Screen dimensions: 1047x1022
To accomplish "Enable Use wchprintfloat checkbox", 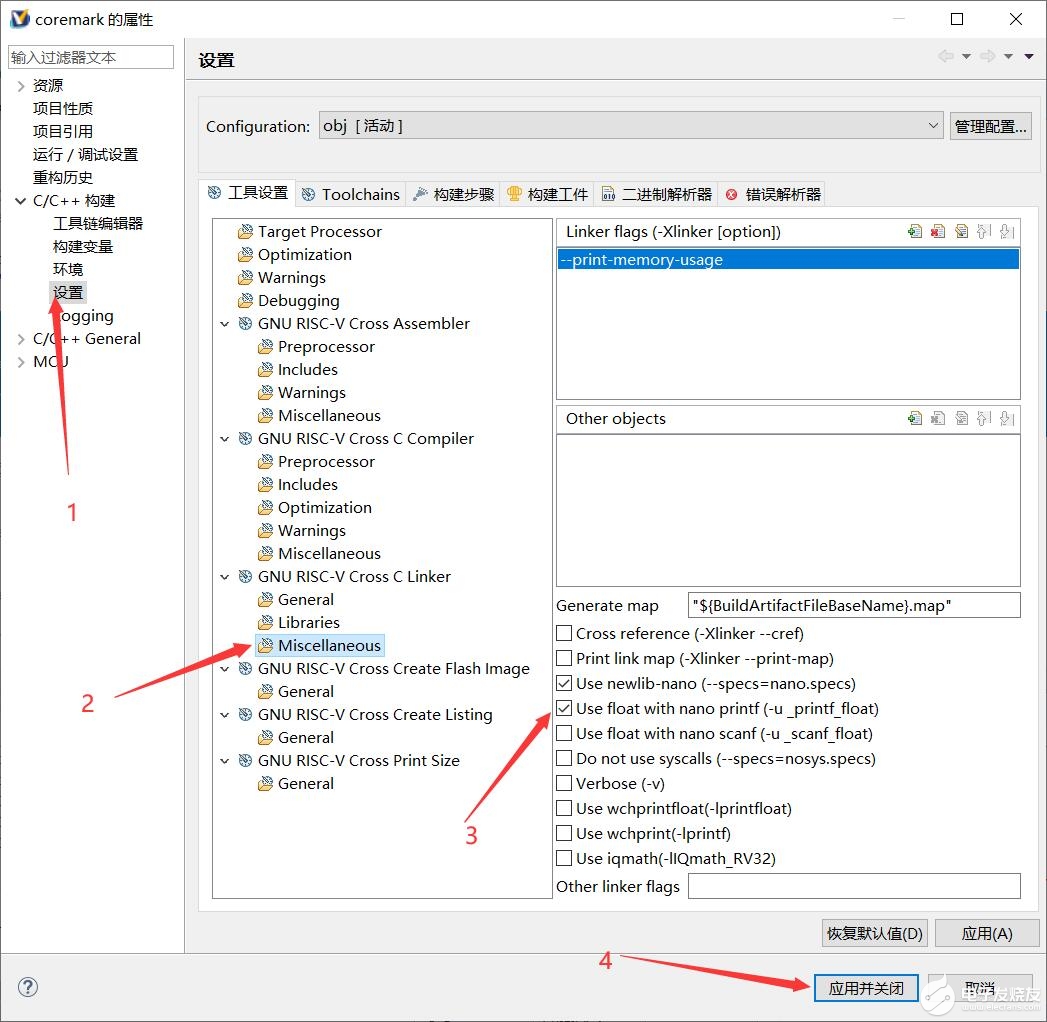I will 564,808.
